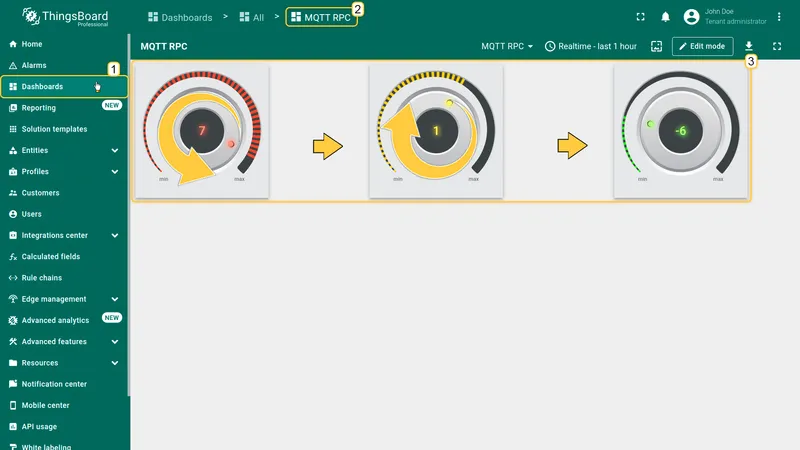800x450 pixels.
Task: Click the NEW badge next to Advanced analytics
Action: [x=112, y=317]
